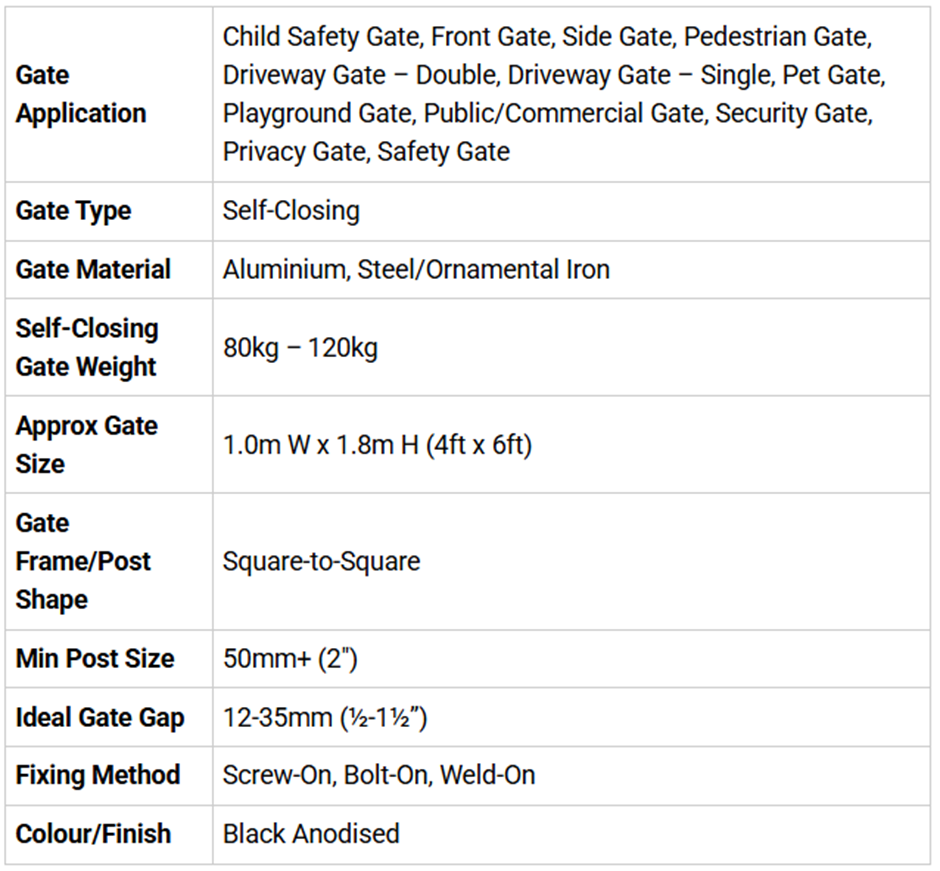This screenshot has width=940, height=871.
Task: Click the Self-Closing Gate Weight label
Action: (87, 347)
